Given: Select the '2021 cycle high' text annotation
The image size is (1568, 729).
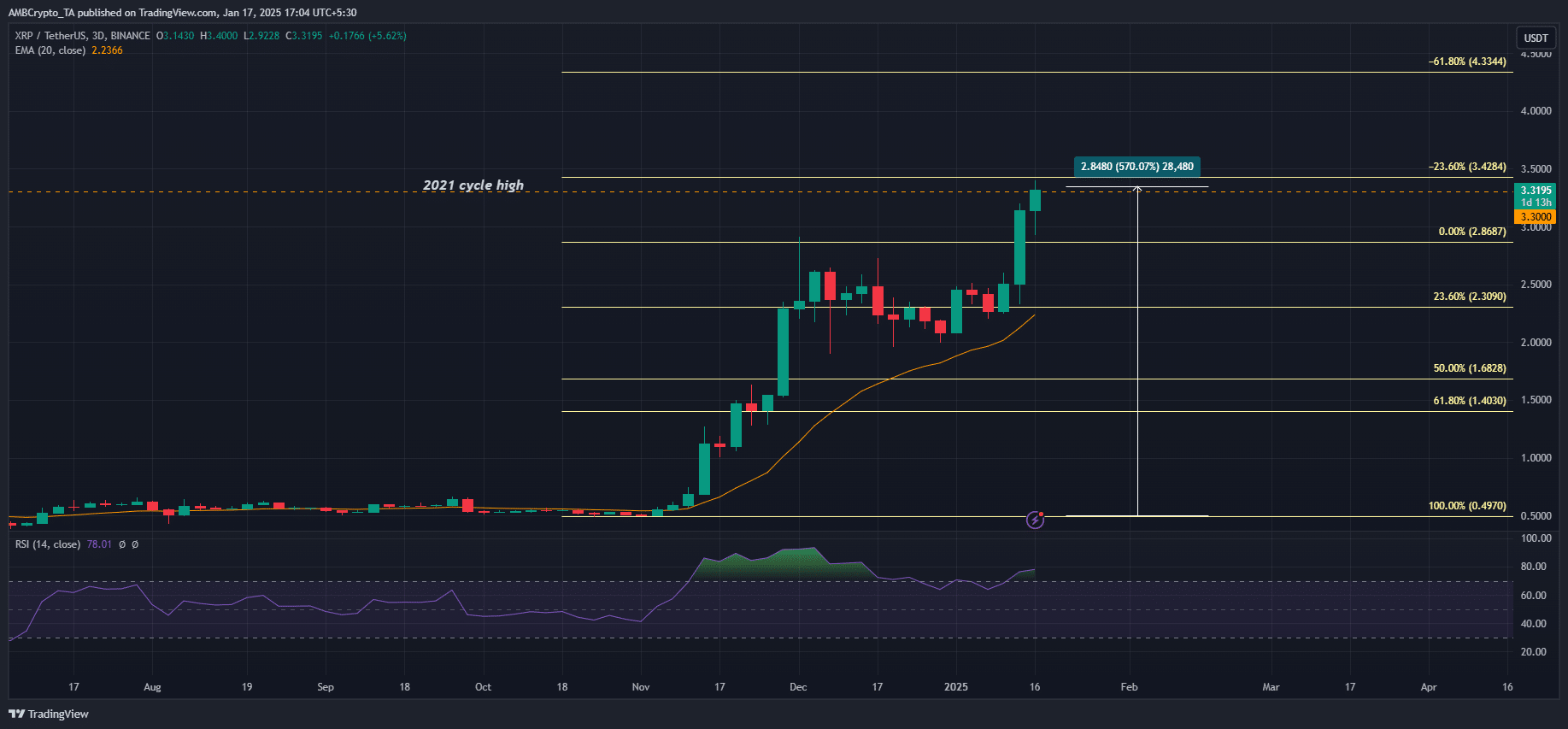Looking at the screenshot, I should tap(473, 185).
